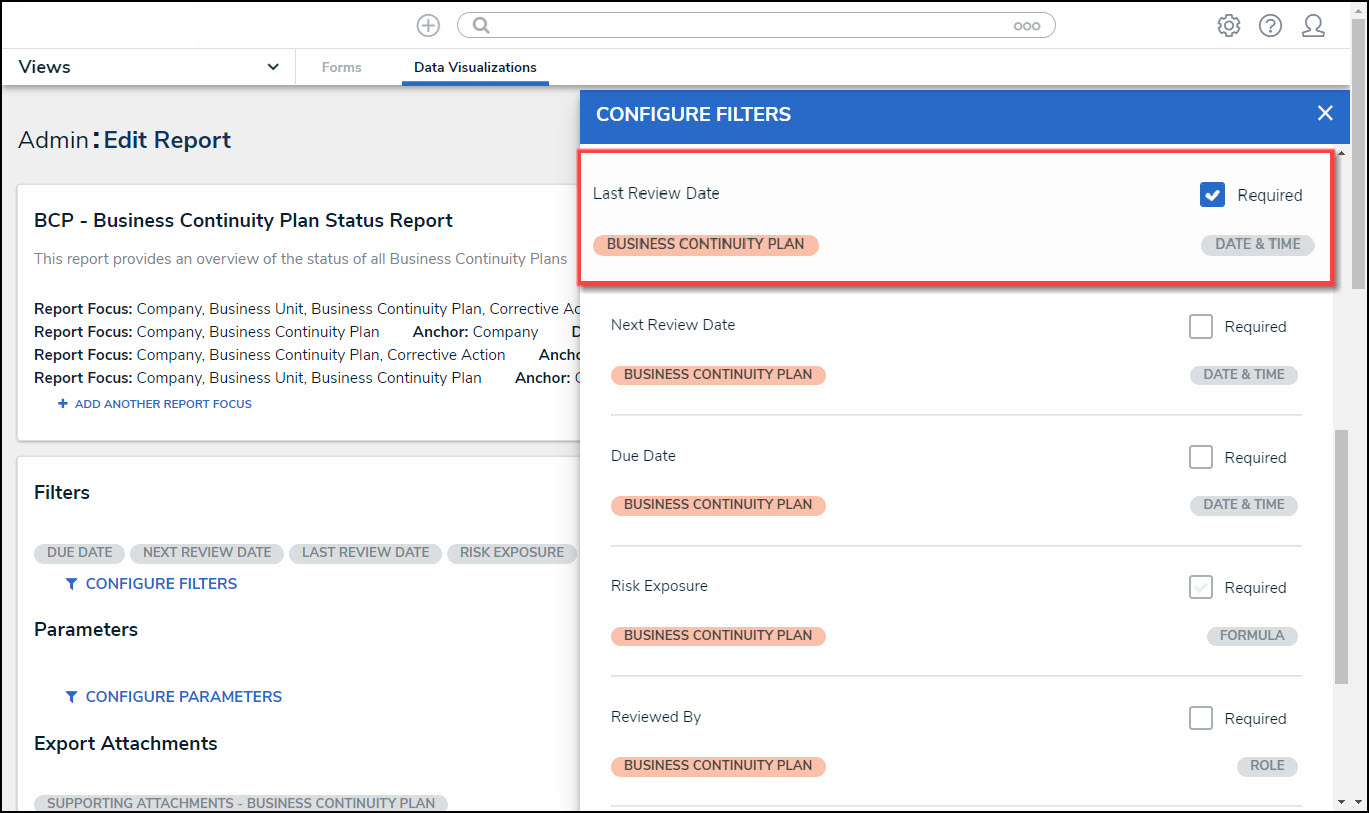Click the search magnifier icon
The width and height of the screenshot is (1369, 813).
pyautogui.click(x=481, y=26)
